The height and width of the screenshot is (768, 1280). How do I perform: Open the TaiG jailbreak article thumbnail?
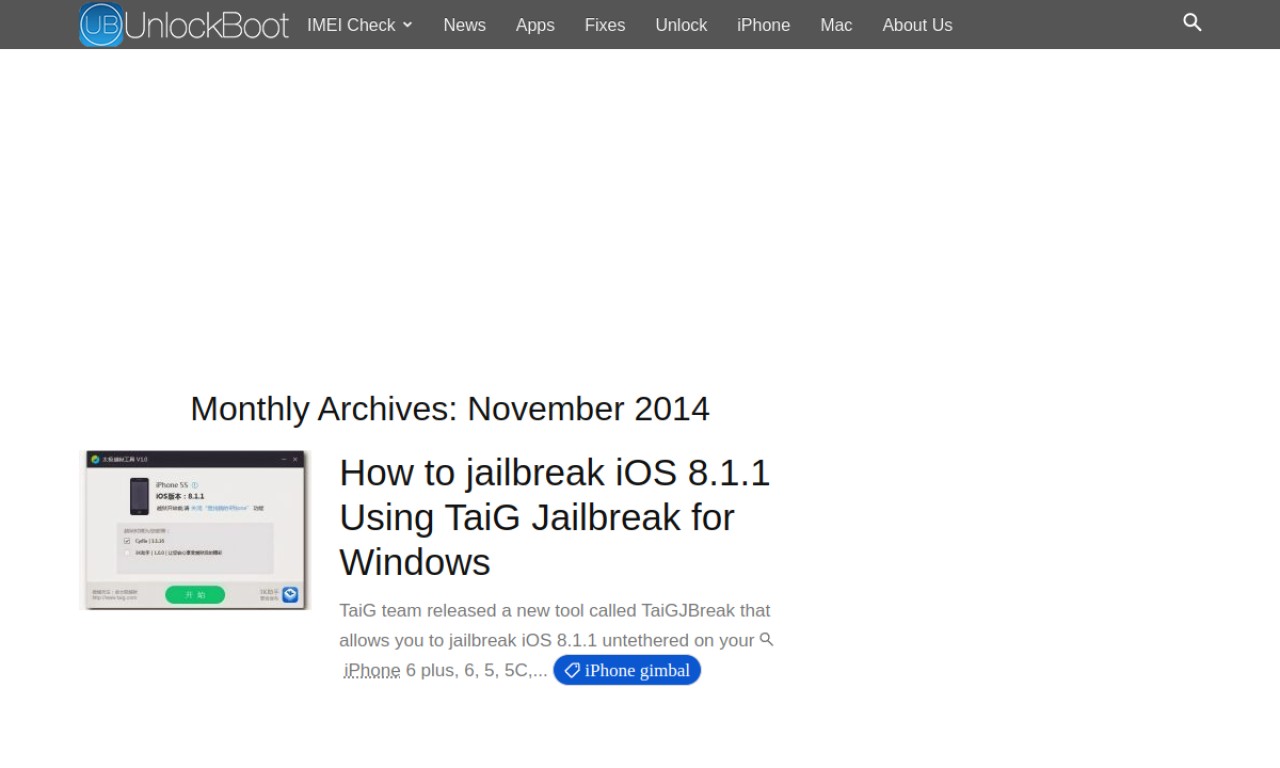click(195, 530)
